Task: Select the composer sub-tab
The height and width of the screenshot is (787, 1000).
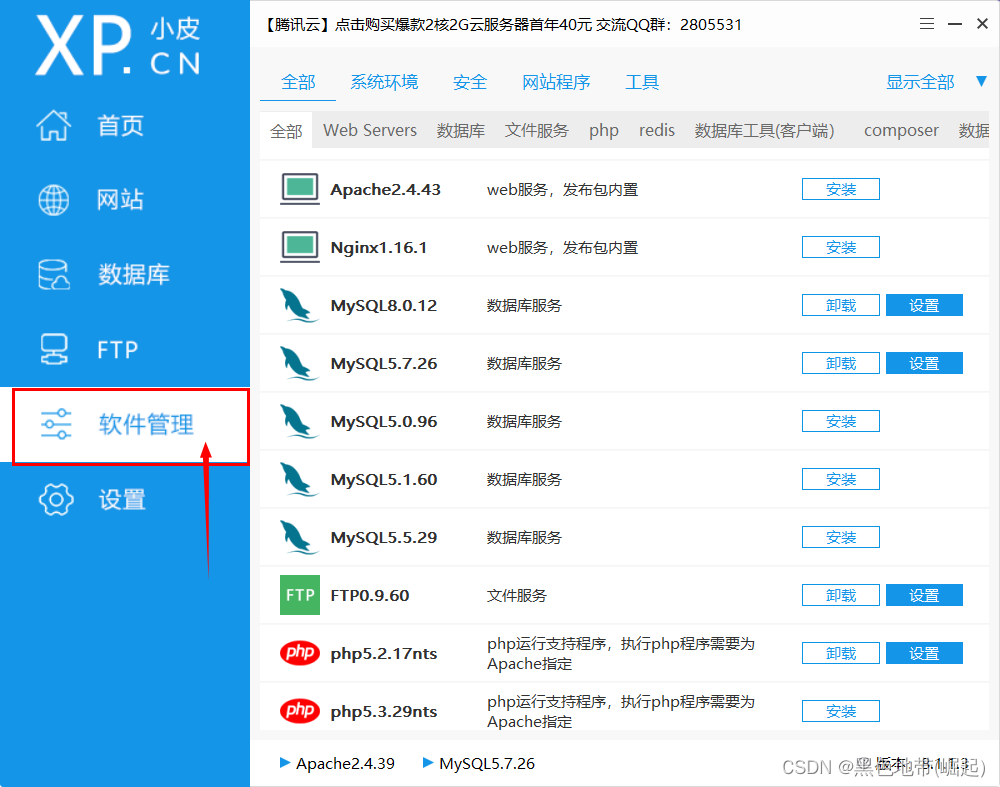Action: pos(901,131)
